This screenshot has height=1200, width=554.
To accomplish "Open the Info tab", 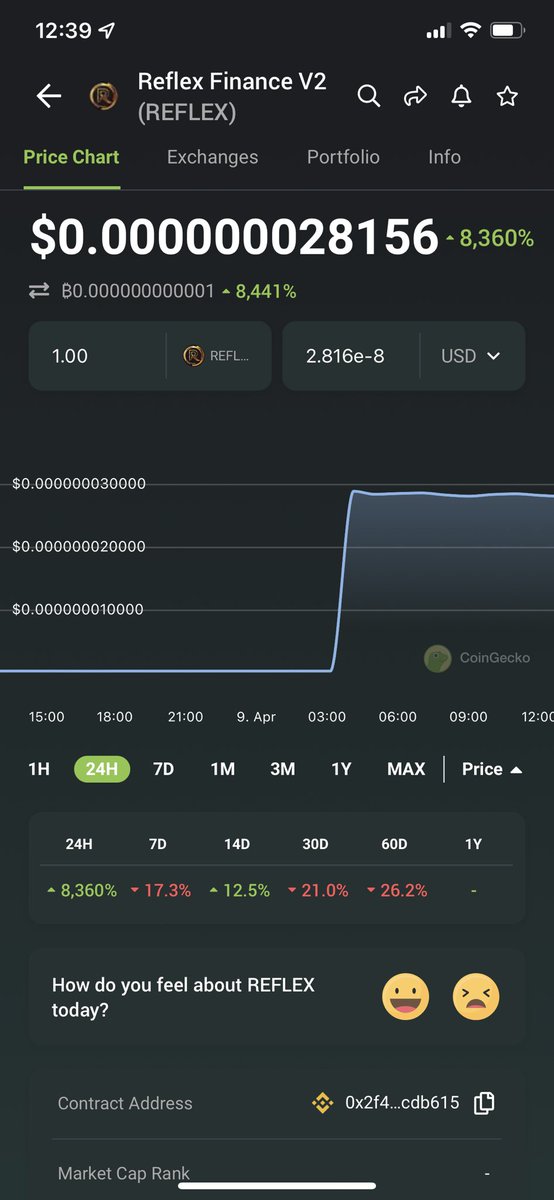I will (x=444, y=157).
